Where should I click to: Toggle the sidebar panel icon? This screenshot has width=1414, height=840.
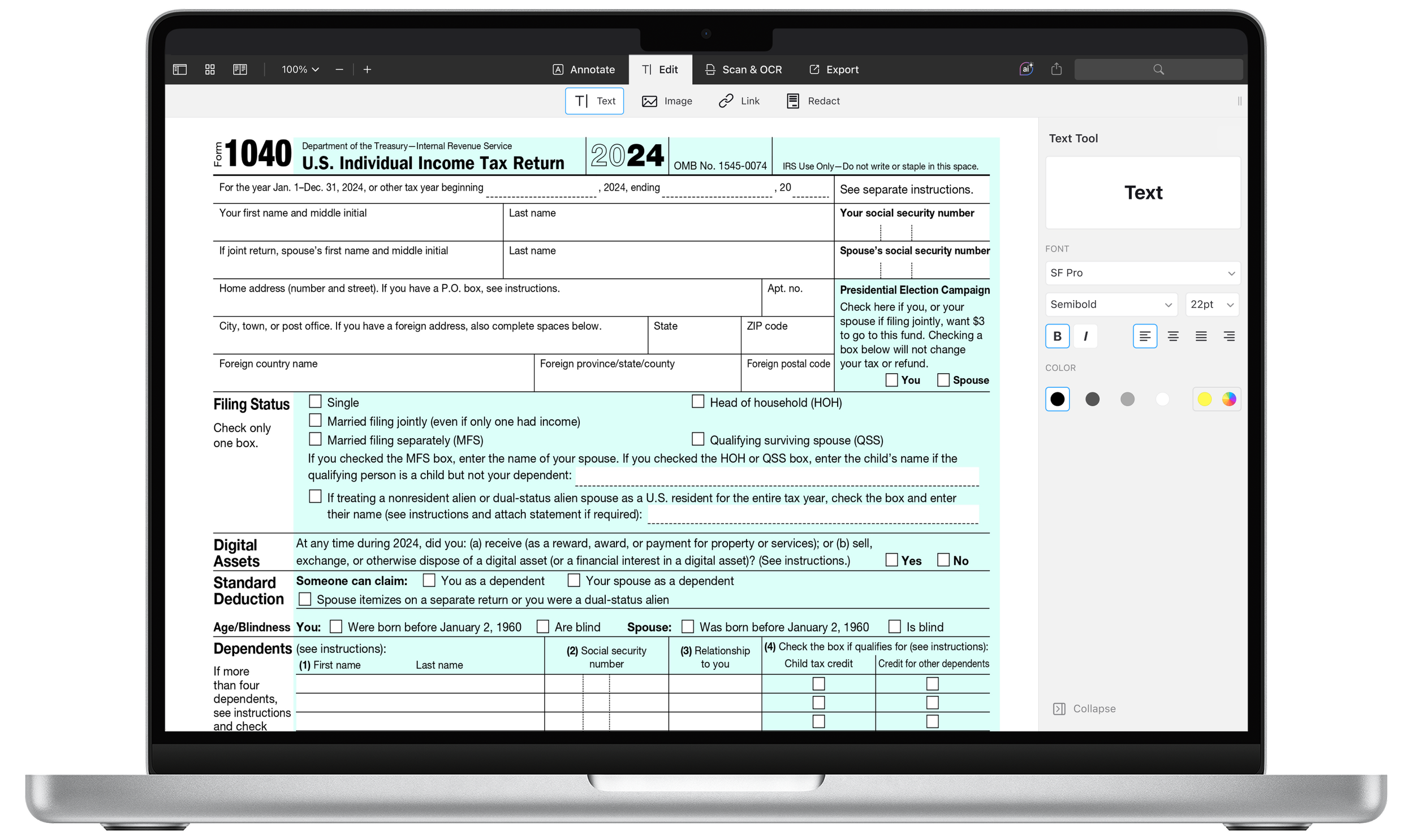click(x=179, y=70)
